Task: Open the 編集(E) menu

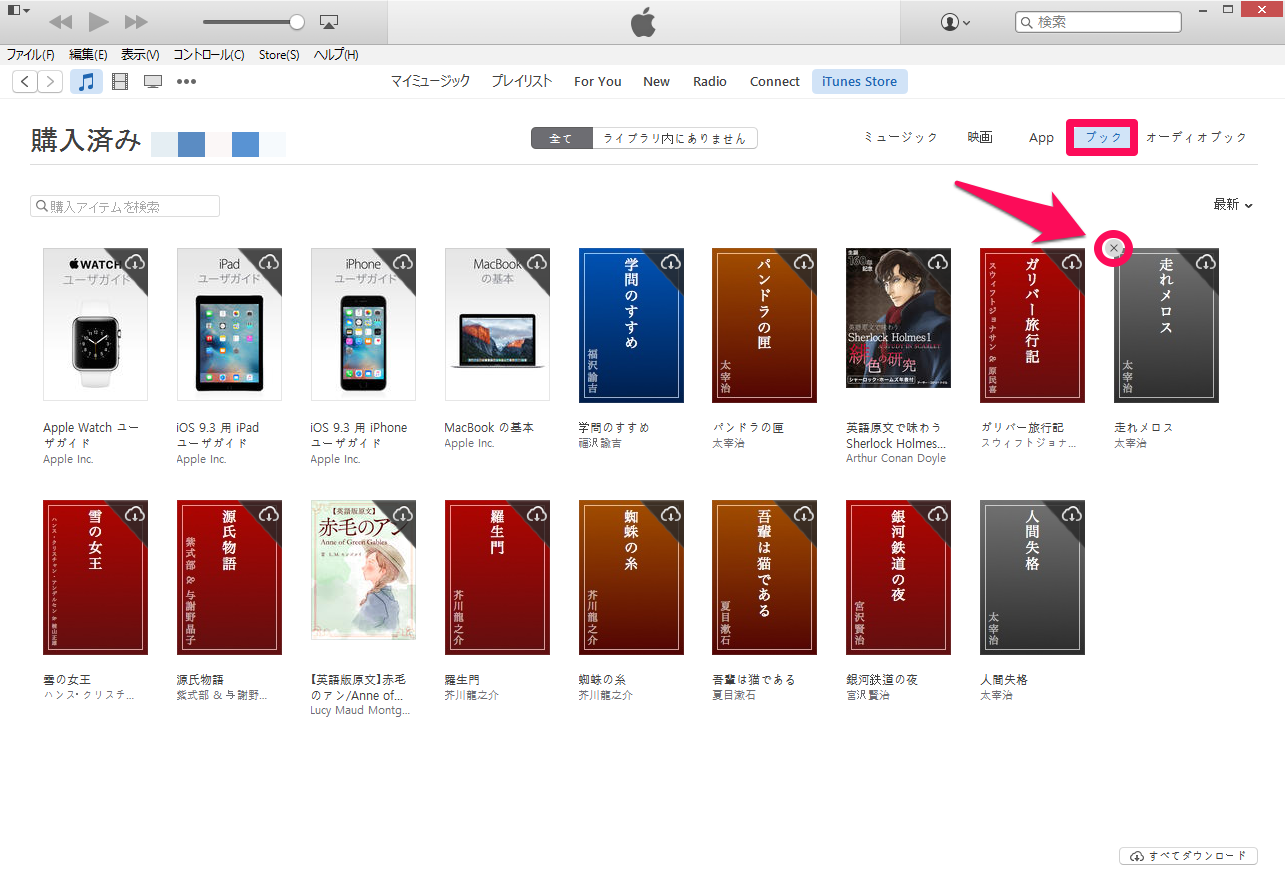Action: tap(88, 55)
